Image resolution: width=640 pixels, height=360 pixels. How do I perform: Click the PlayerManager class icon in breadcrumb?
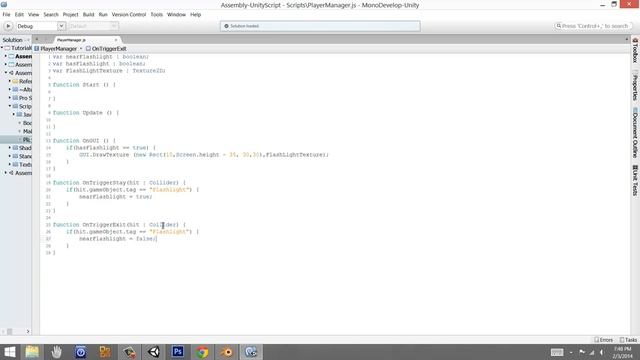pyautogui.click(x=37, y=49)
